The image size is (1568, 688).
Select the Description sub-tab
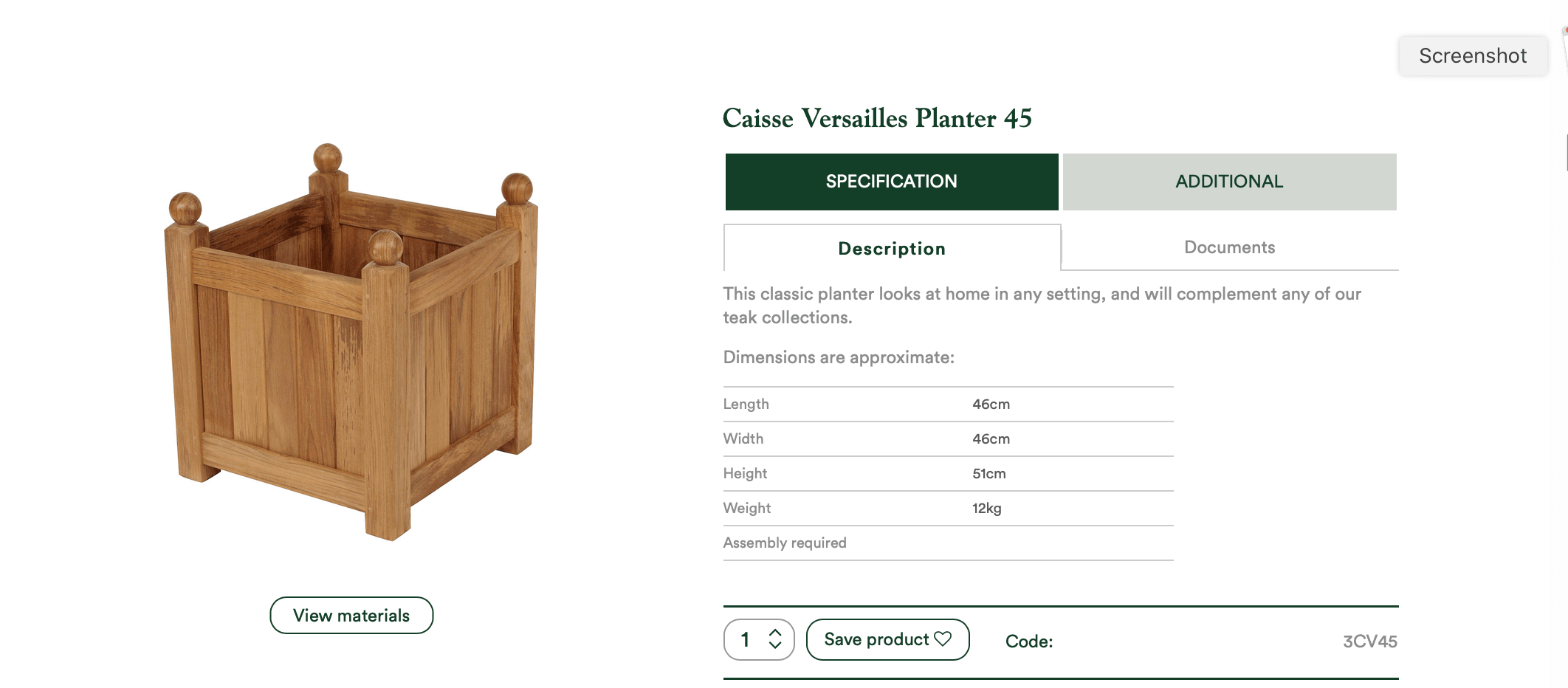(x=892, y=248)
